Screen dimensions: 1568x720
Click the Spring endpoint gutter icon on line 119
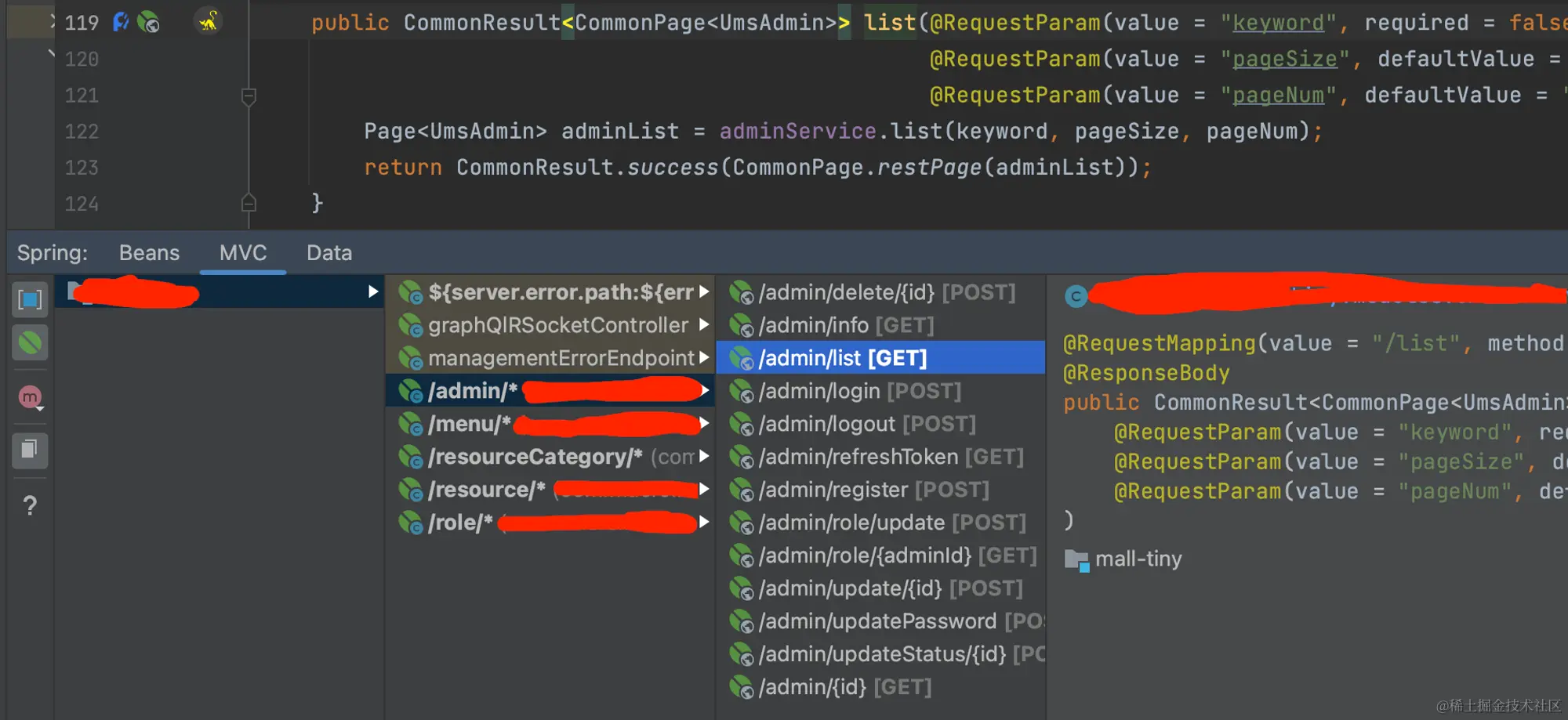(x=148, y=22)
